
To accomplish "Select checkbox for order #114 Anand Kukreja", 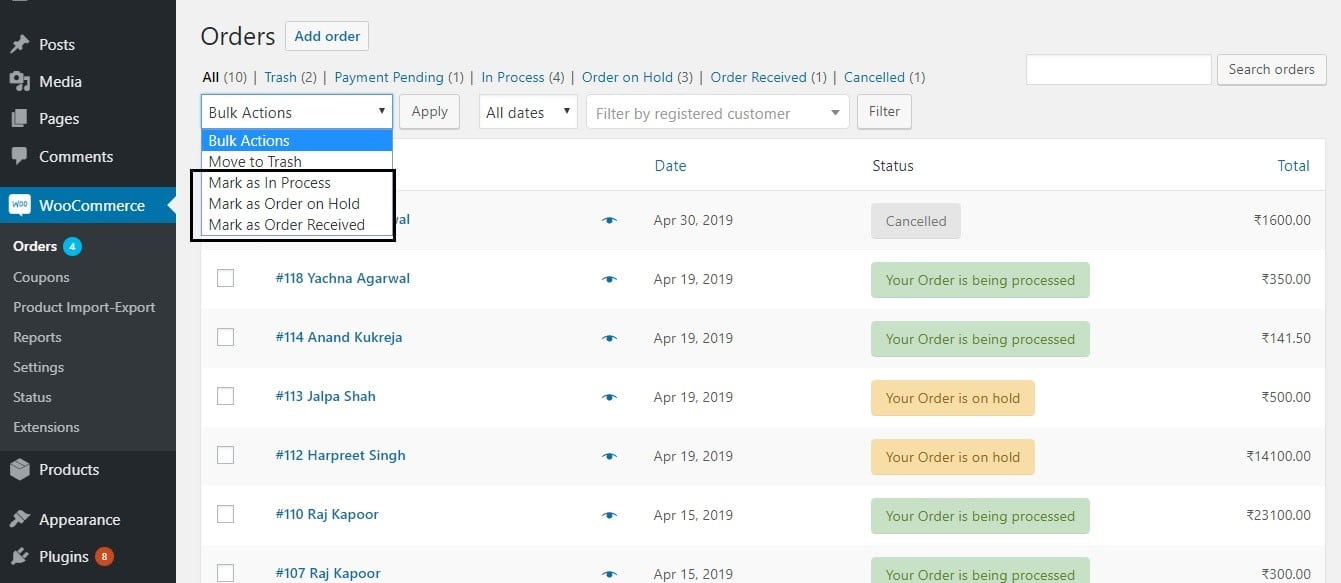I will coord(225,337).
